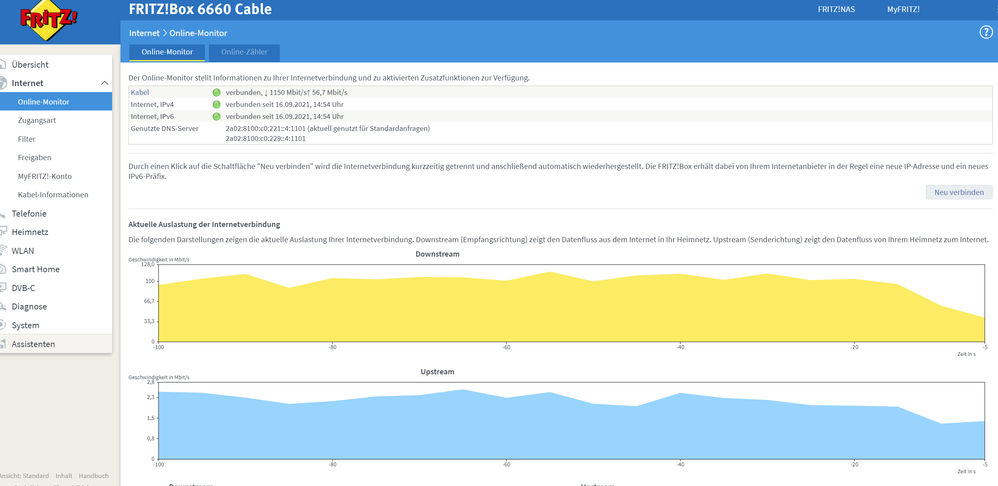The image size is (998, 486).
Task: Click the Neu verbinden button
Action: coord(959,192)
